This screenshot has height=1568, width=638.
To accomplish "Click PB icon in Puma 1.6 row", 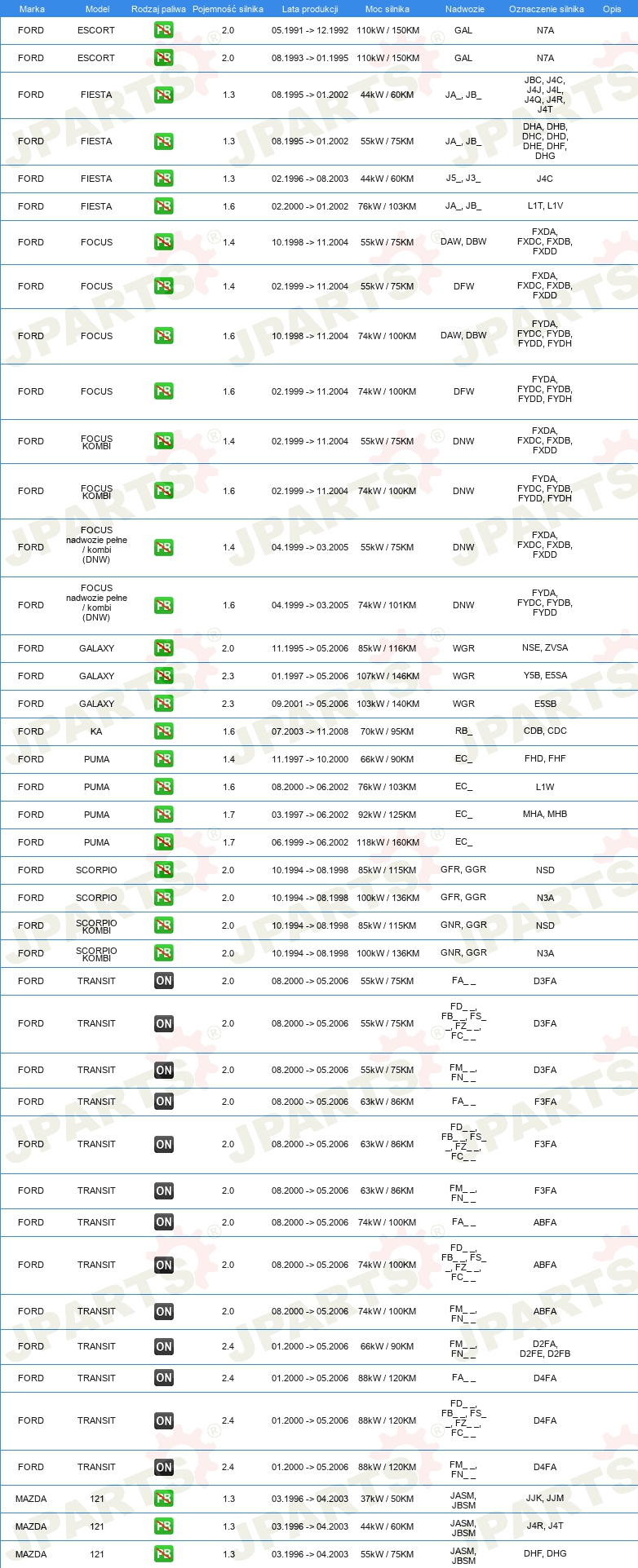I will (x=164, y=787).
